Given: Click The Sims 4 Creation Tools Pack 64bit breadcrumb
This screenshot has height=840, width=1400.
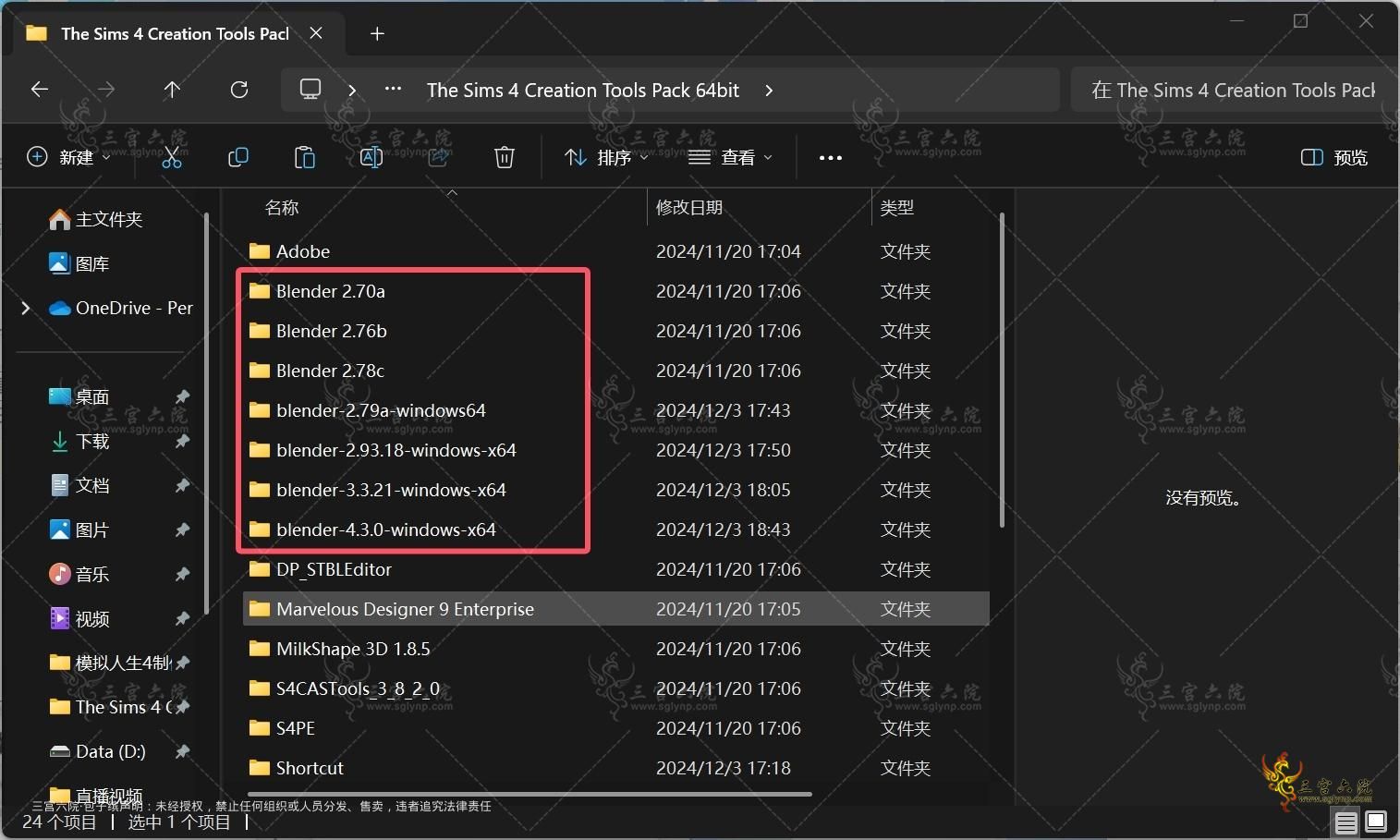Looking at the screenshot, I should (583, 90).
